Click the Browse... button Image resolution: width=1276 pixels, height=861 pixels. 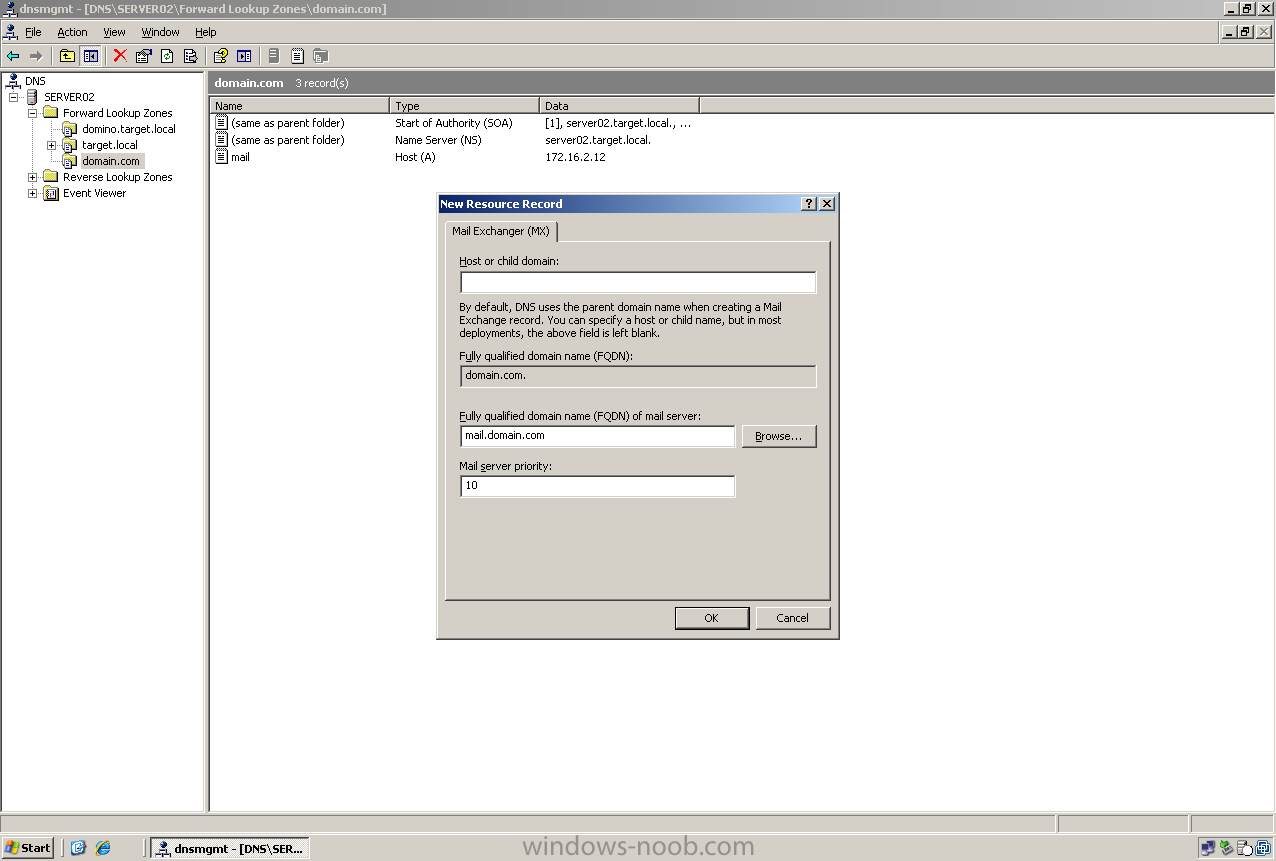(779, 436)
